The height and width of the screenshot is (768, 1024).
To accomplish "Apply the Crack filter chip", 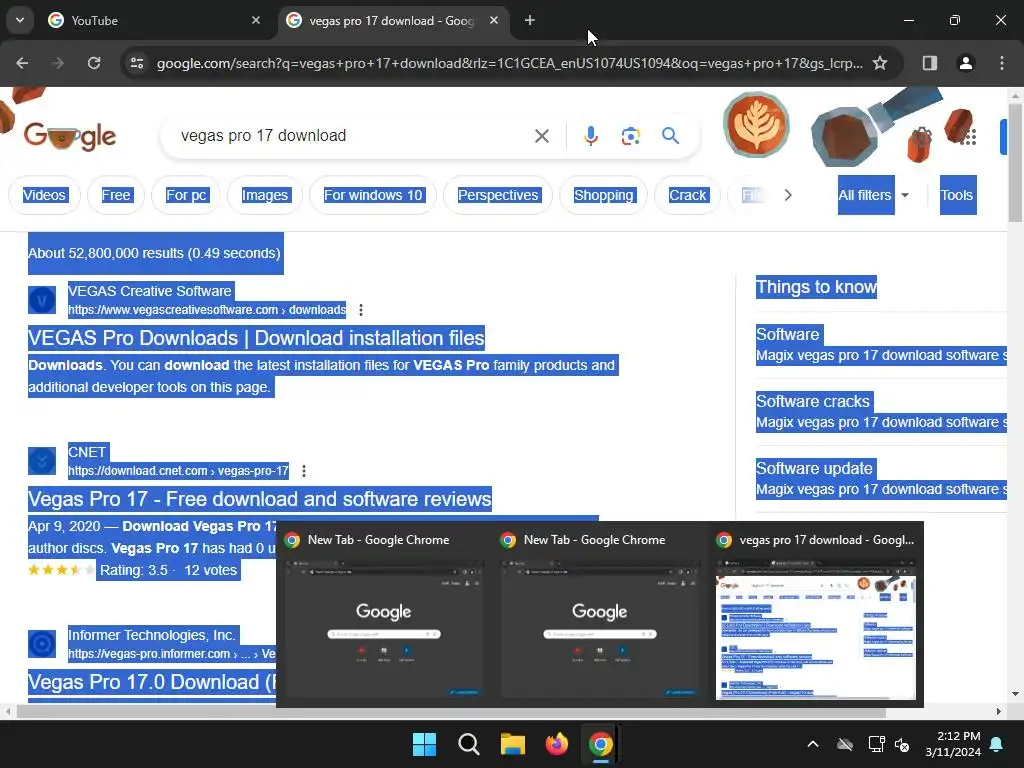I will click(688, 195).
